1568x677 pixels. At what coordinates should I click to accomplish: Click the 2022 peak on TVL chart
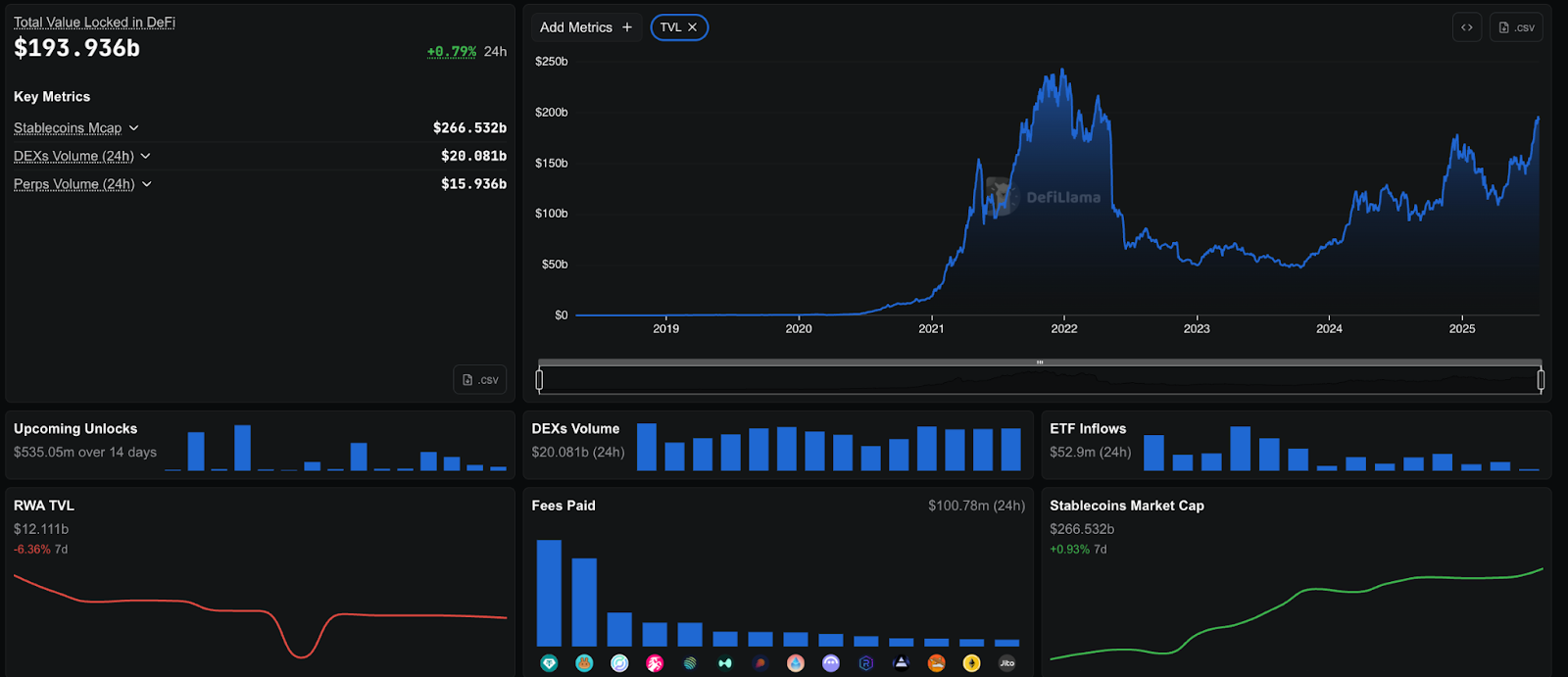point(1063,71)
